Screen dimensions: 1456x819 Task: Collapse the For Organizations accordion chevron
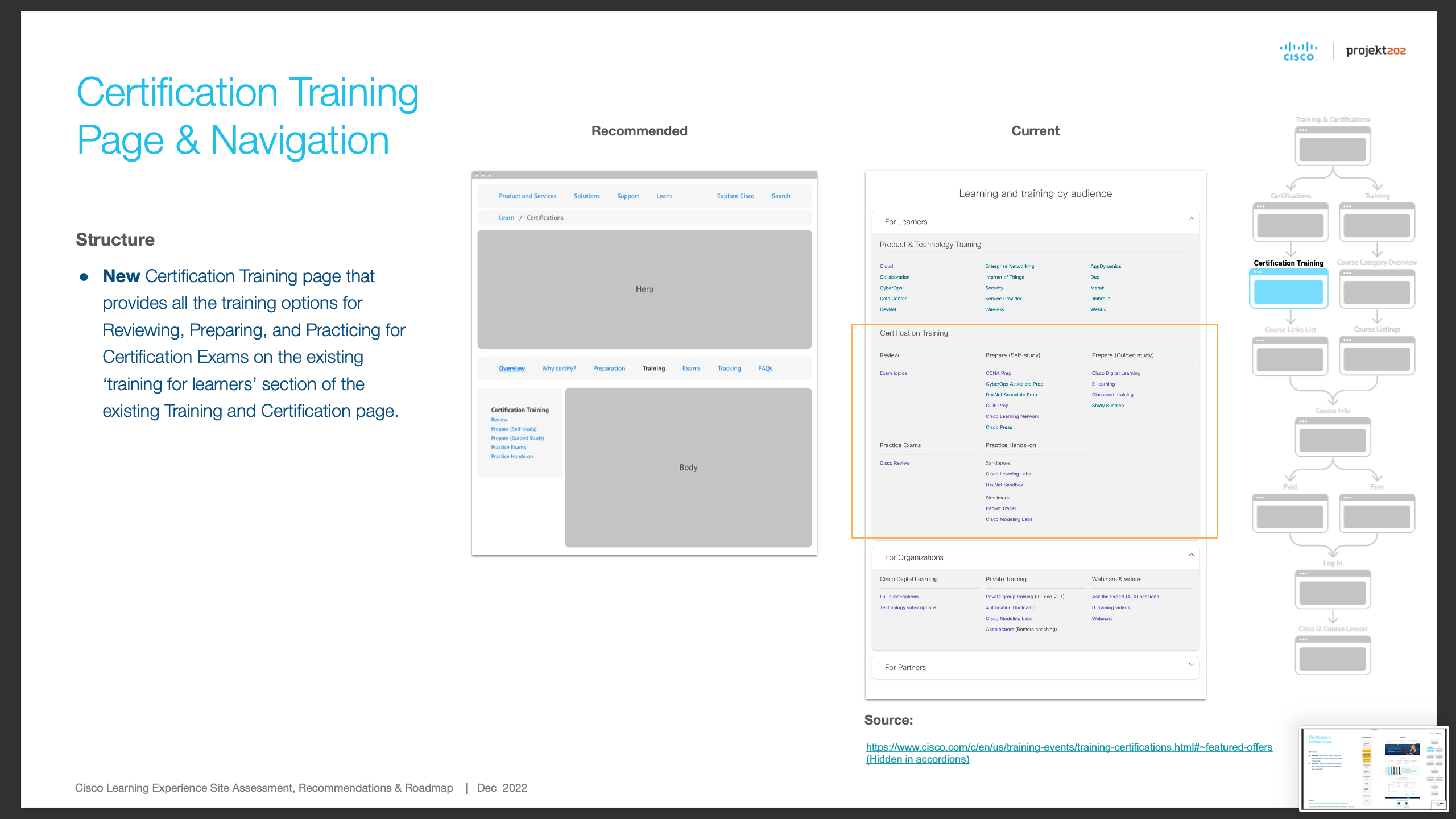point(1191,555)
